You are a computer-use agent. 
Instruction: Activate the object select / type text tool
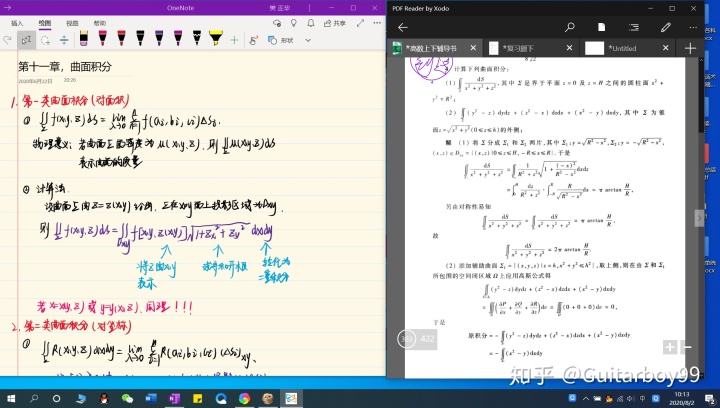[27, 40]
